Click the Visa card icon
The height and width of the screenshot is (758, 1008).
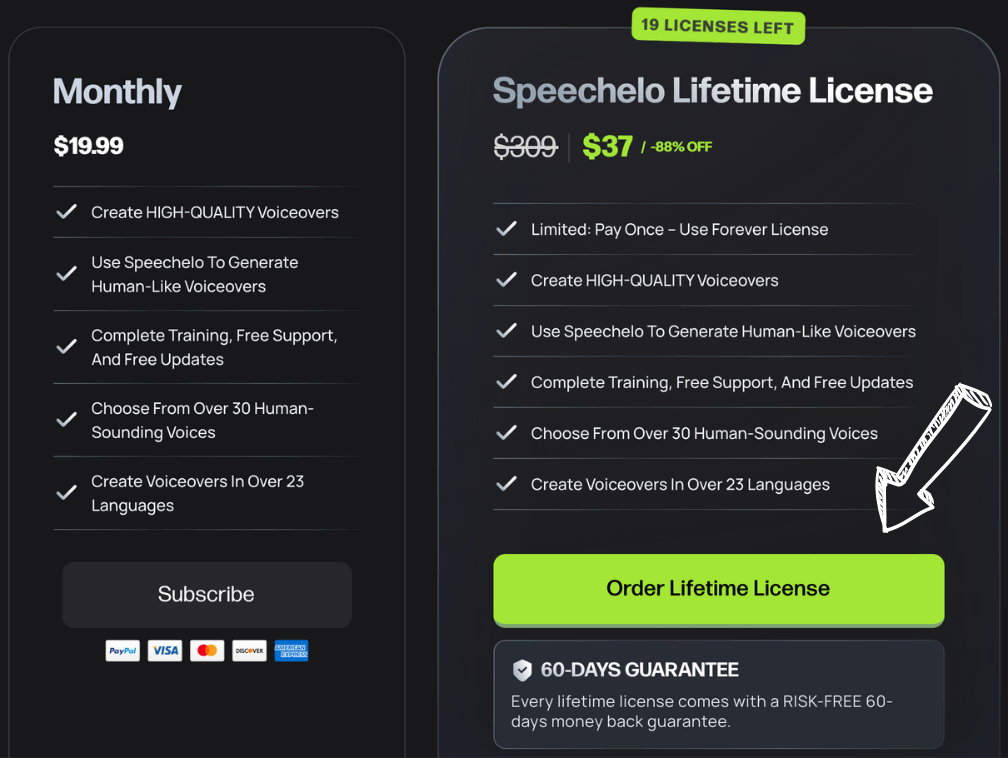coord(165,651)
